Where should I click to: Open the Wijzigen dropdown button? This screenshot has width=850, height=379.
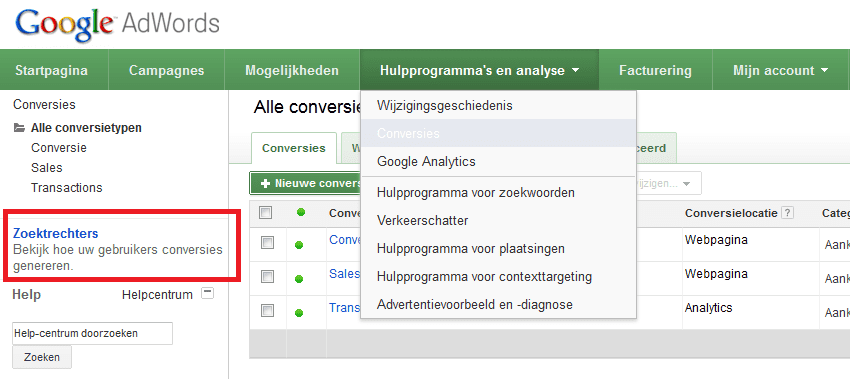click(669, 184)
